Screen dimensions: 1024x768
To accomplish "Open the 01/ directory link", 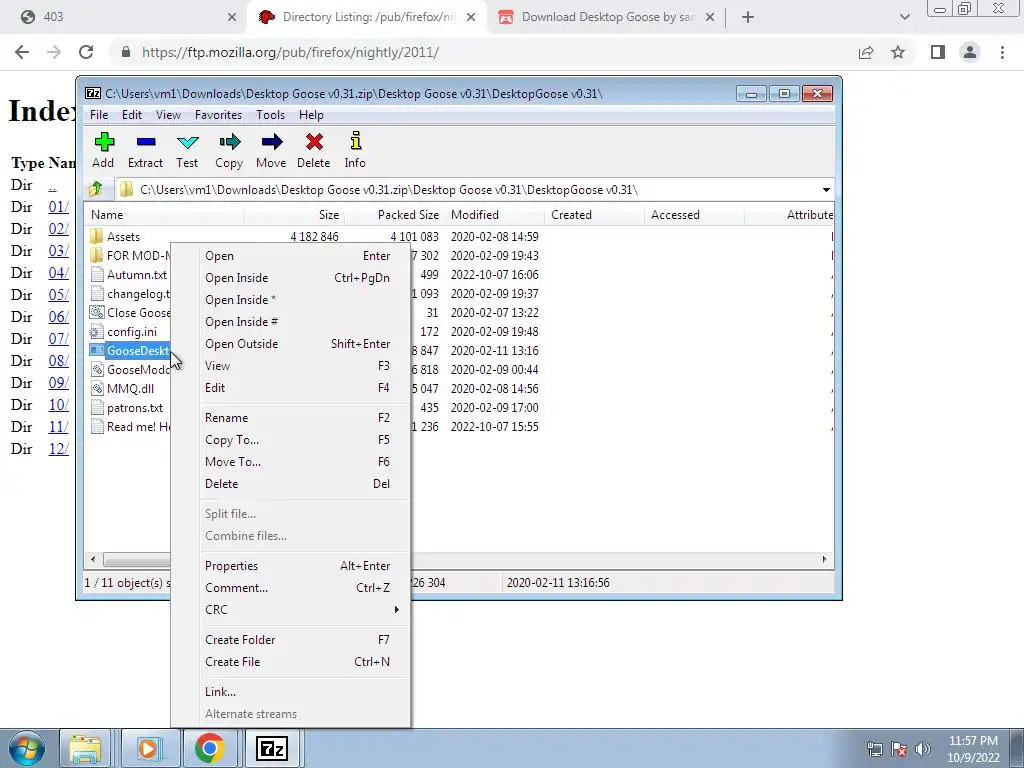I will tap(58, 207).
